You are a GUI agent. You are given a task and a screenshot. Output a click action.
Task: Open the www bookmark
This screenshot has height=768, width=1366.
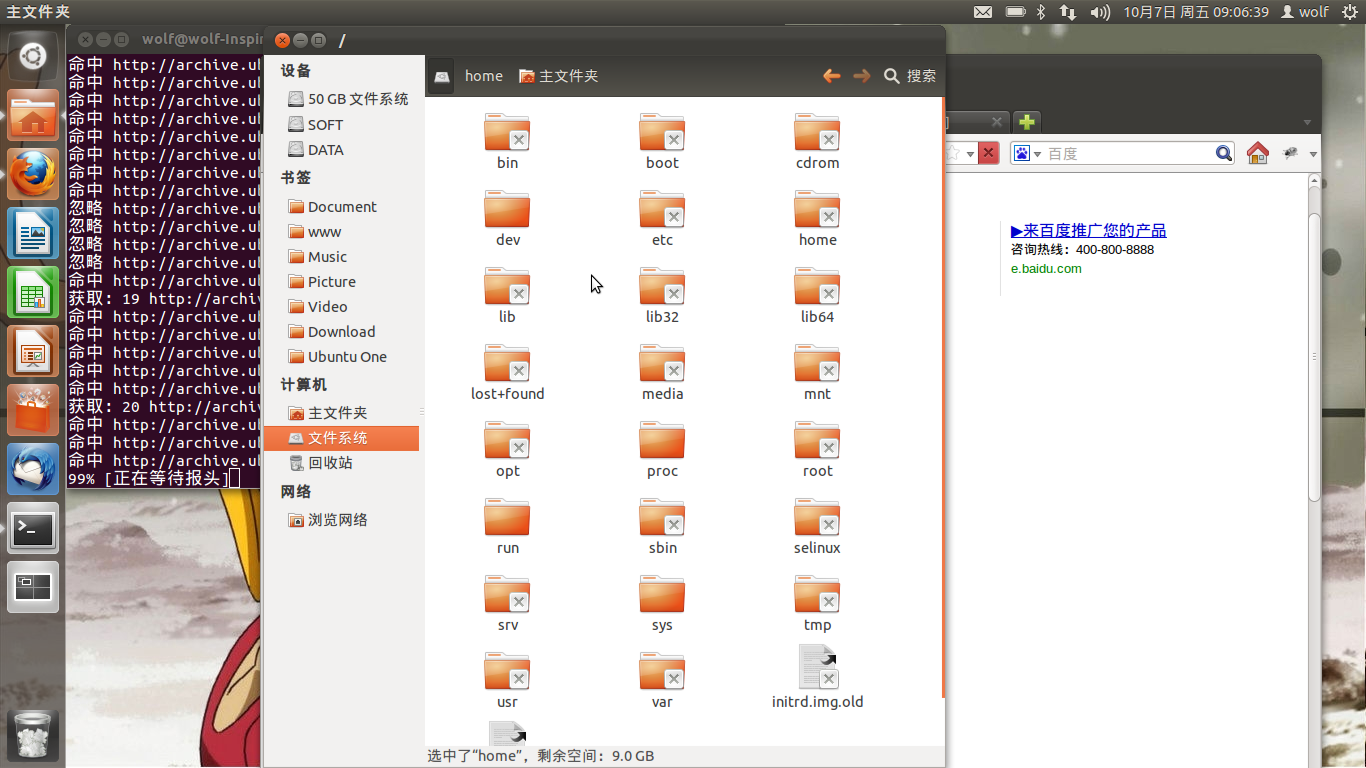tap(314, 231)
